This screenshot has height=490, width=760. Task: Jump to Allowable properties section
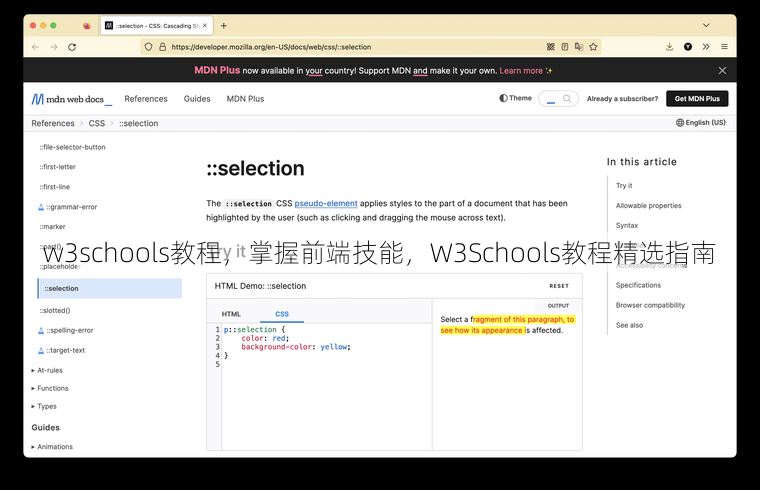[649, 205]
